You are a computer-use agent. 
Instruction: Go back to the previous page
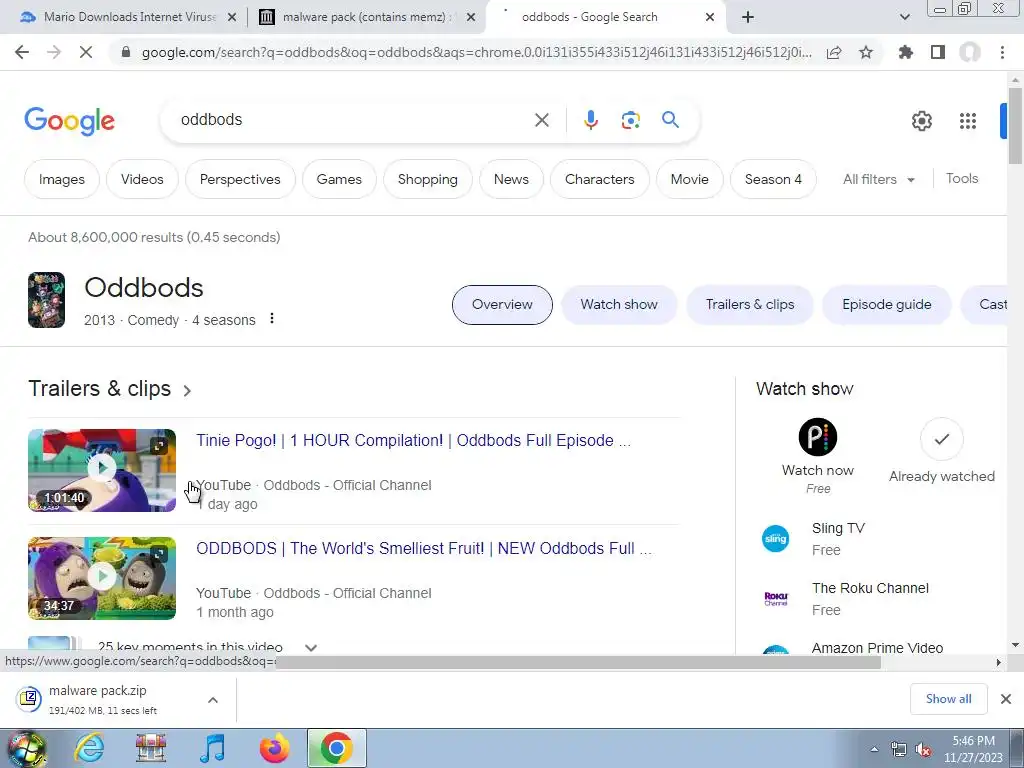tap(22, 52)
